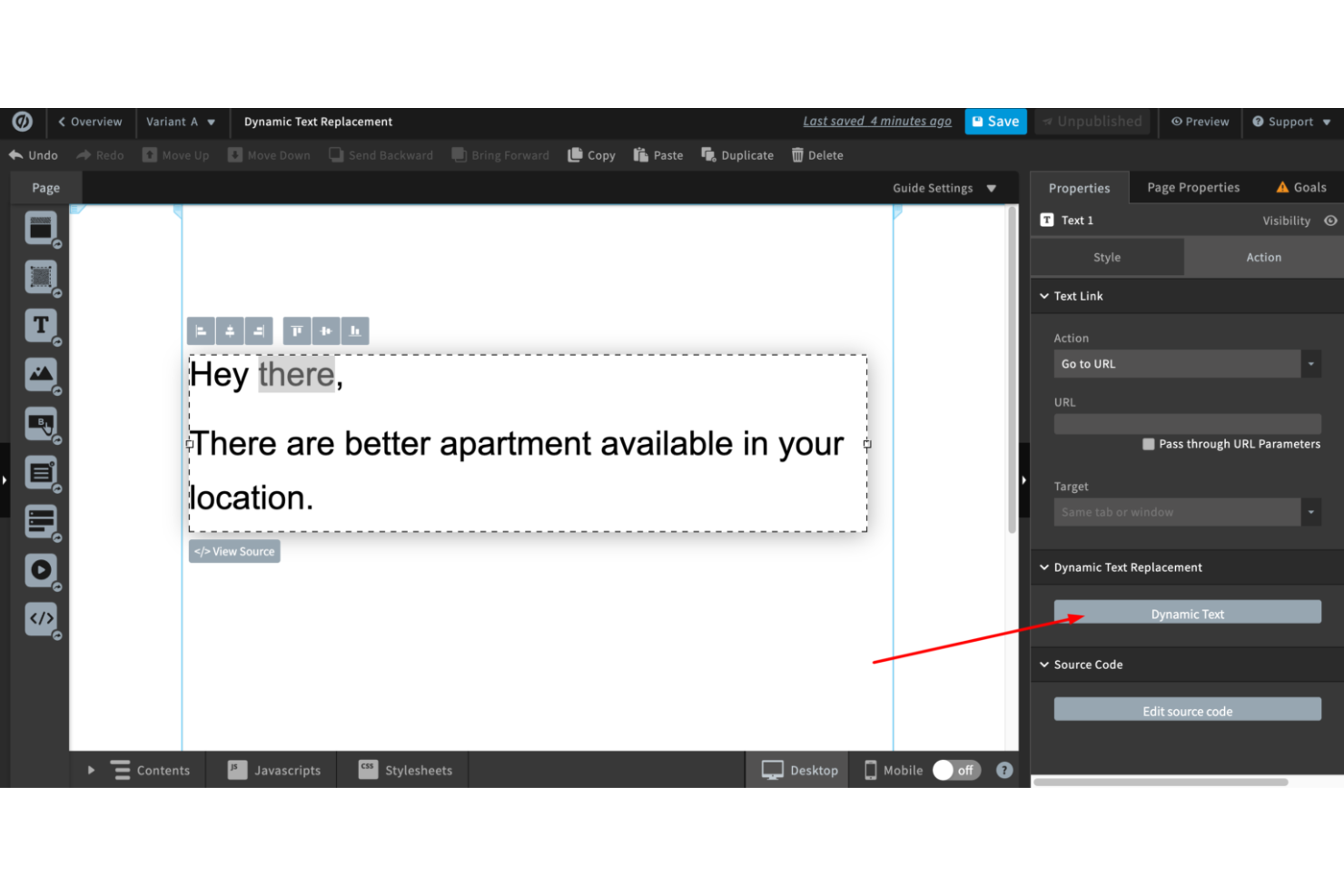
Task: Click Edit source code
Action: coord(1187,710)
